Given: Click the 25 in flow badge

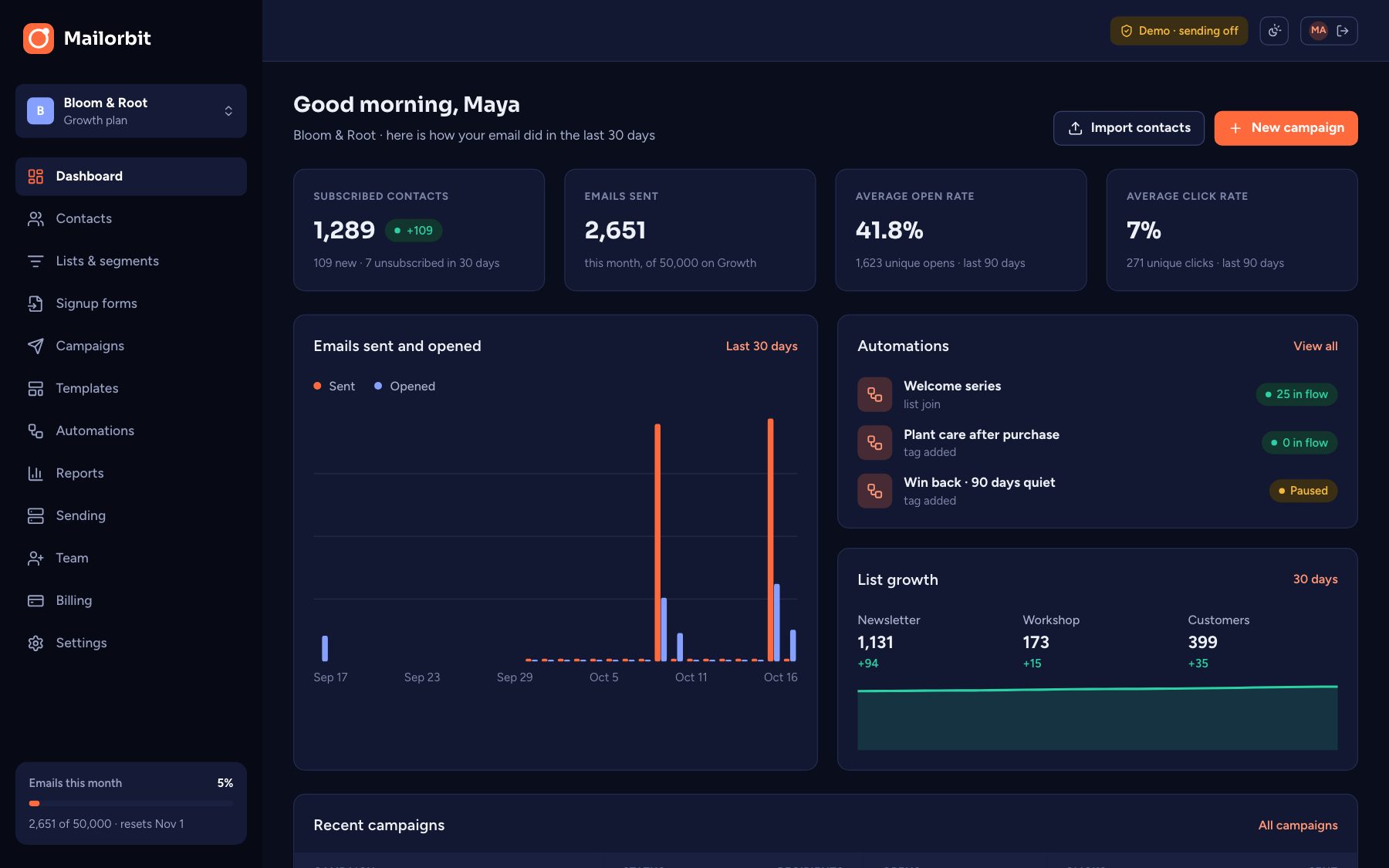Looking at the screenshot, I should tap(1296, 394).
